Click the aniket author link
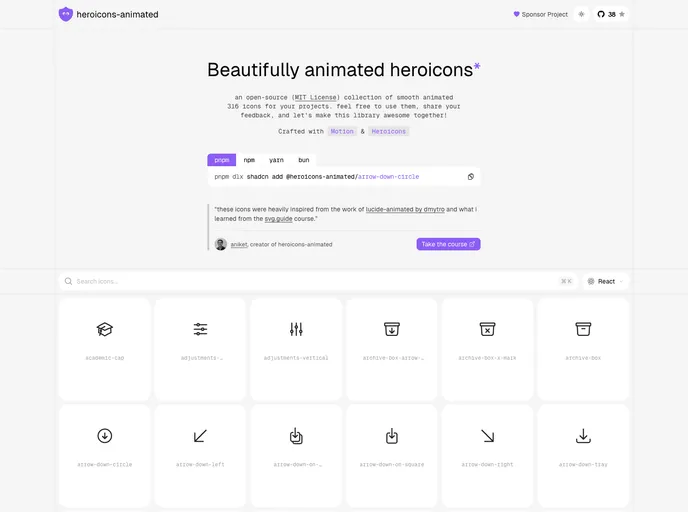688x512 pixels. (x=239, y=244)
